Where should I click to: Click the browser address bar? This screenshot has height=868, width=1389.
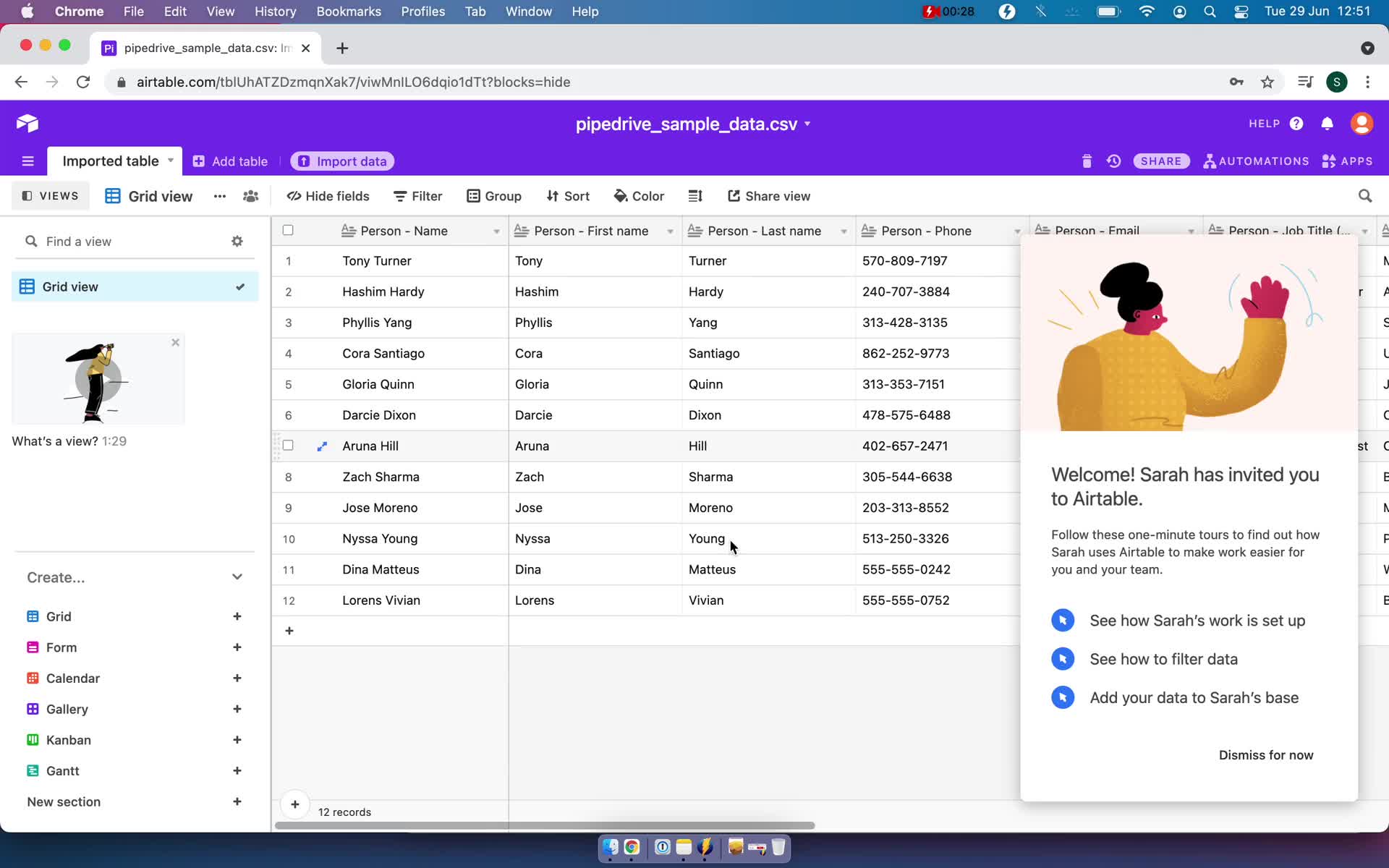click(666, 82)
